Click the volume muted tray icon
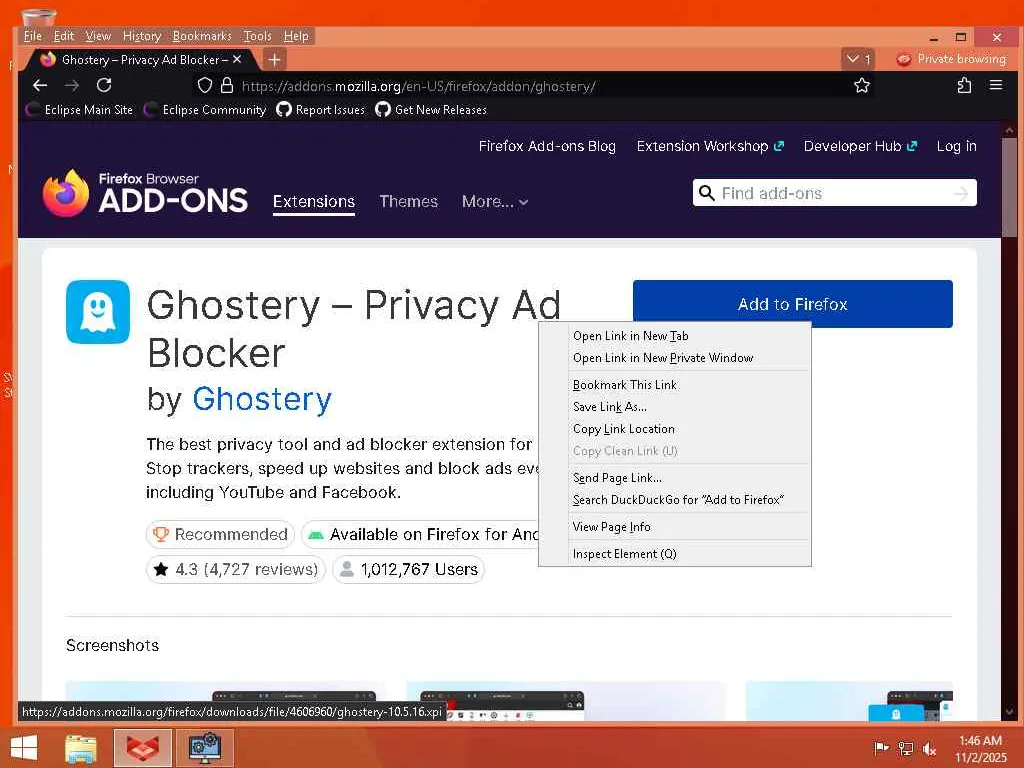Viewport: 1024px width, 768px height. tap(929, 748)
